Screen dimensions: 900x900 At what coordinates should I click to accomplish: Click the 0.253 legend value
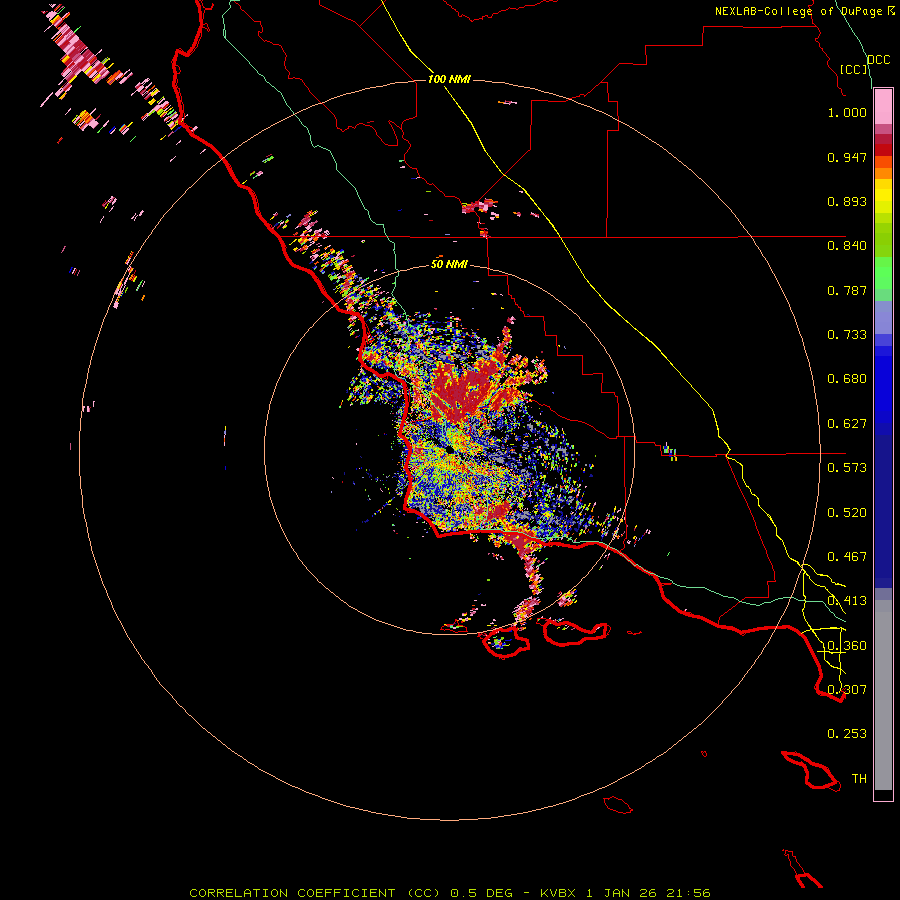tap(847, 734)
